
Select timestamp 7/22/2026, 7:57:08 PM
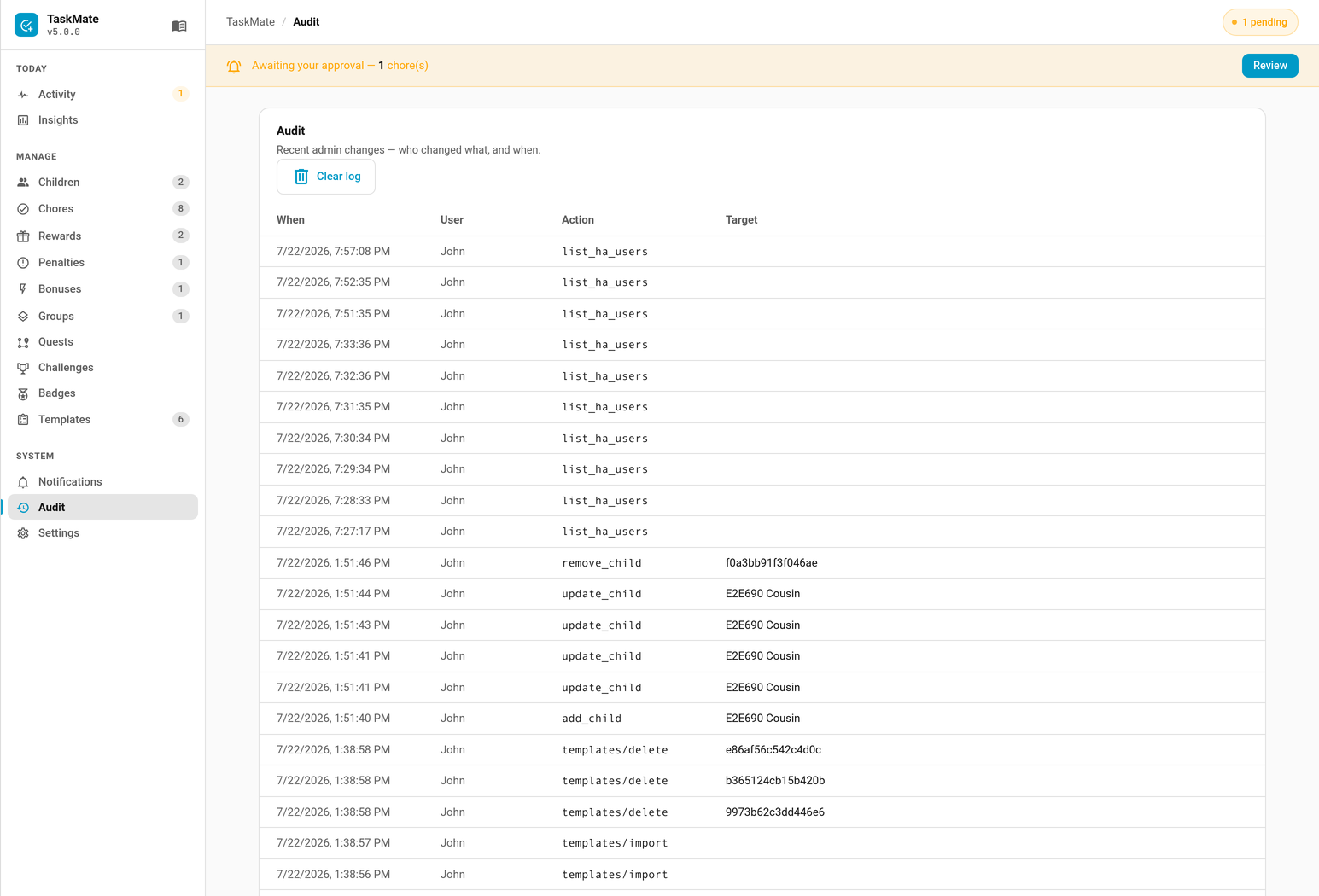coord(333,252)
